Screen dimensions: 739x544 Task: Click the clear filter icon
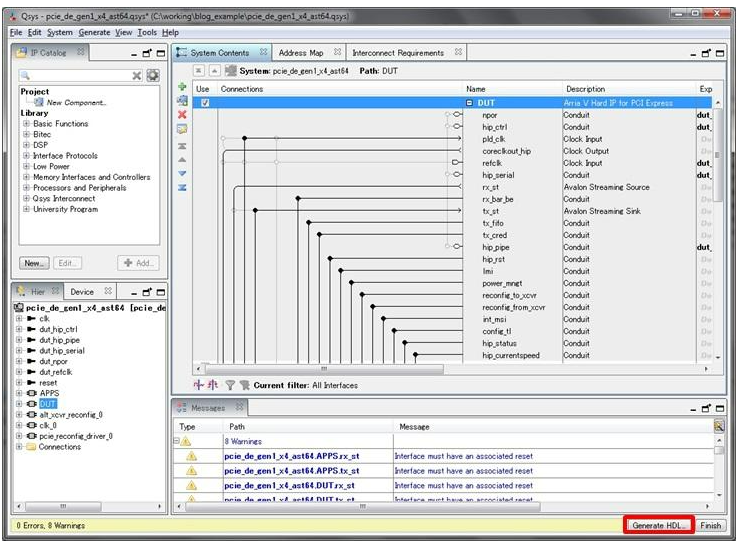pos(244,386)
